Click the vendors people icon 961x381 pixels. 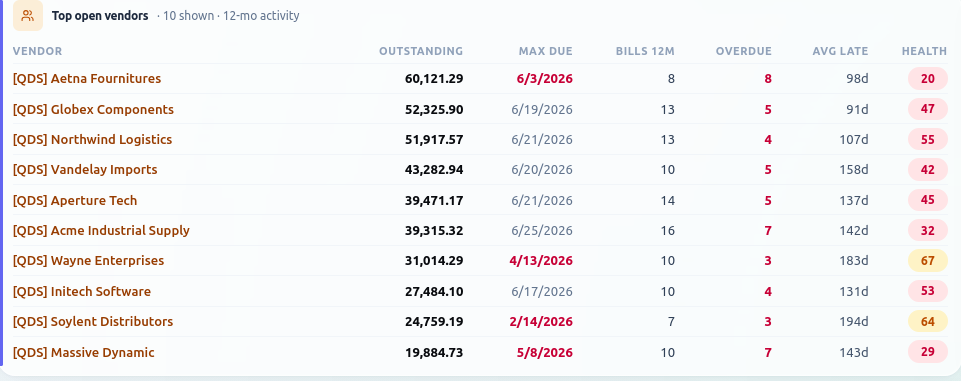28,16
